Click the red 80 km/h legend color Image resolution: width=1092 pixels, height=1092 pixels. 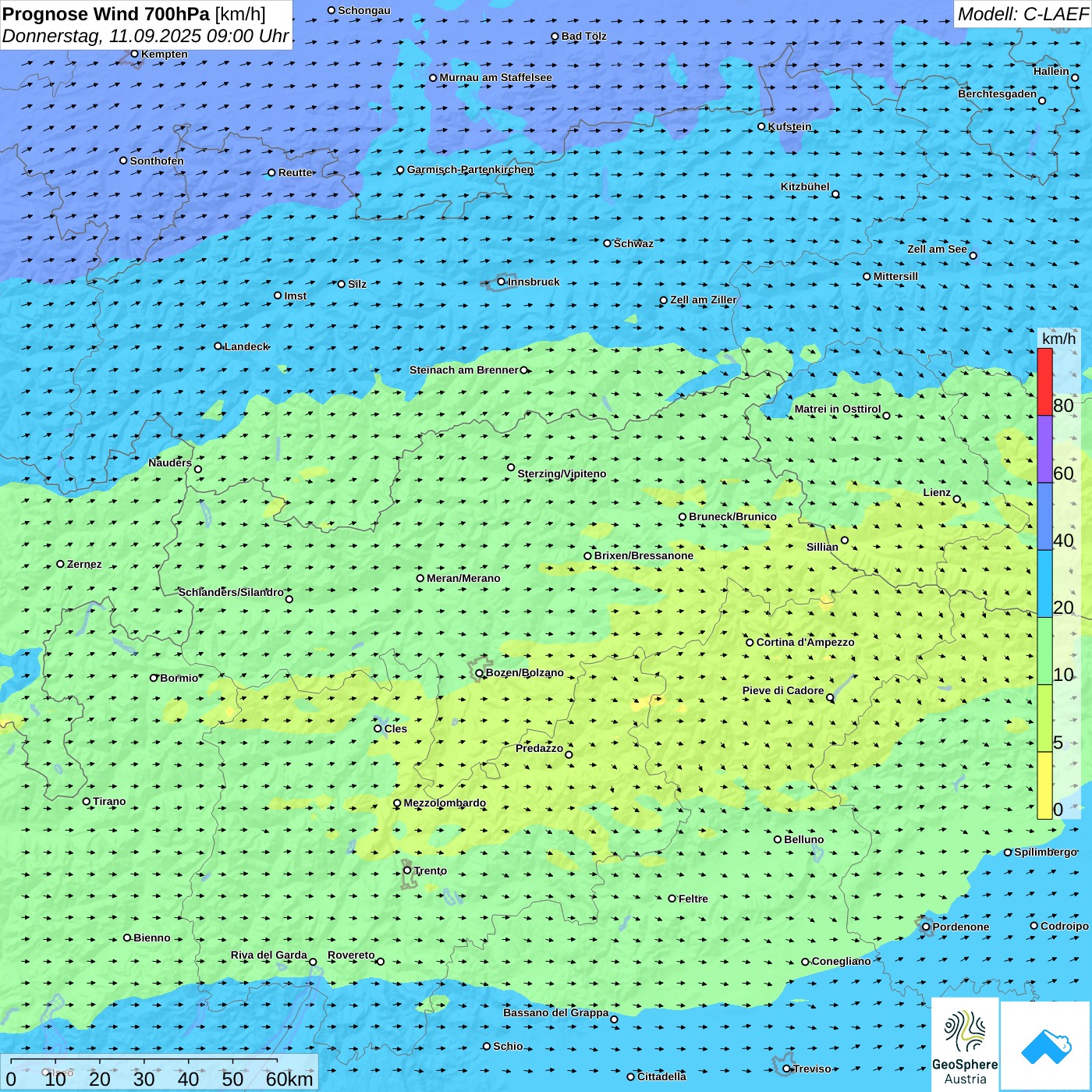pyautogui.click(x=1044, y=381)
